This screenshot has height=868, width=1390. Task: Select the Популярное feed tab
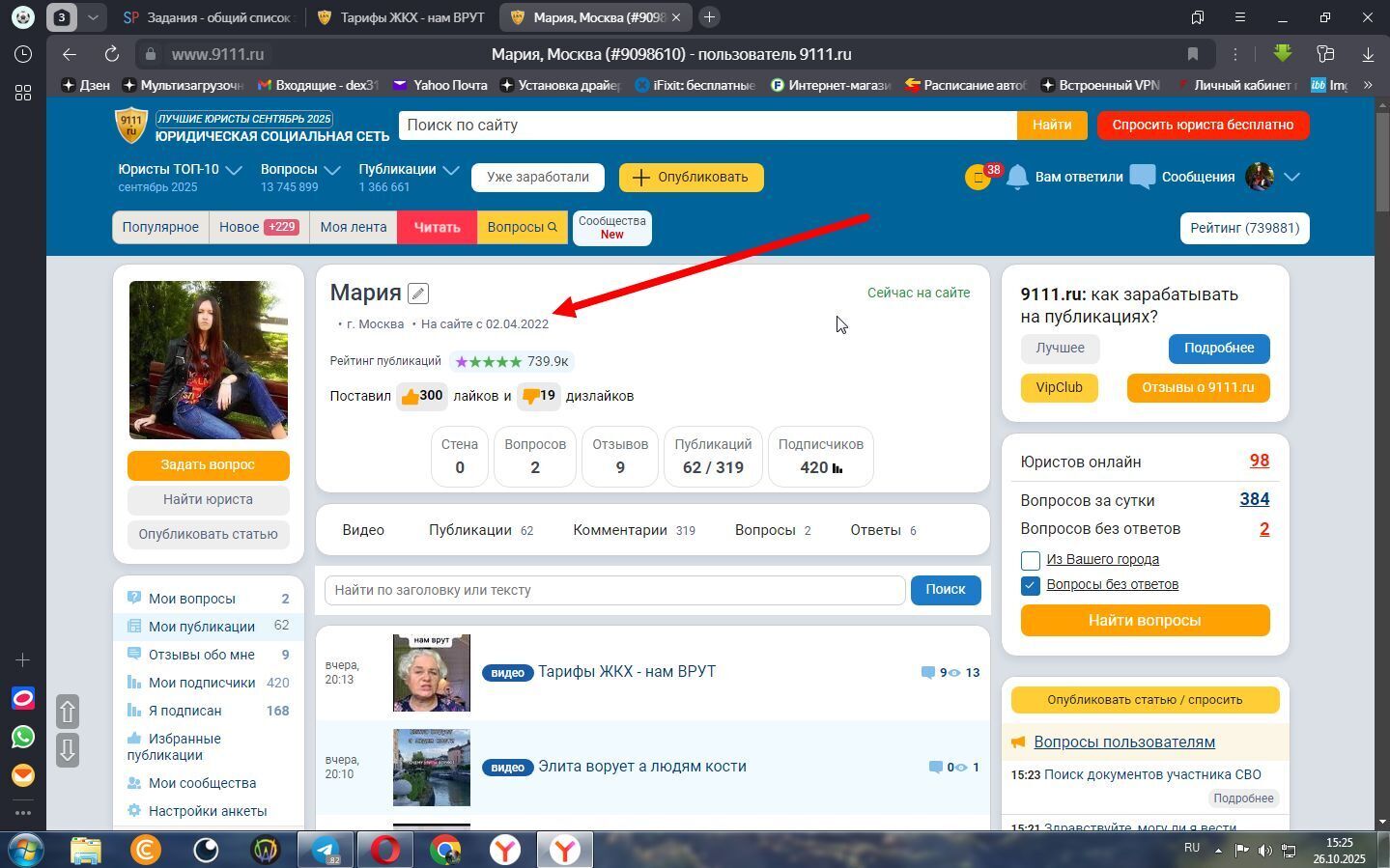tap(160, 228)
